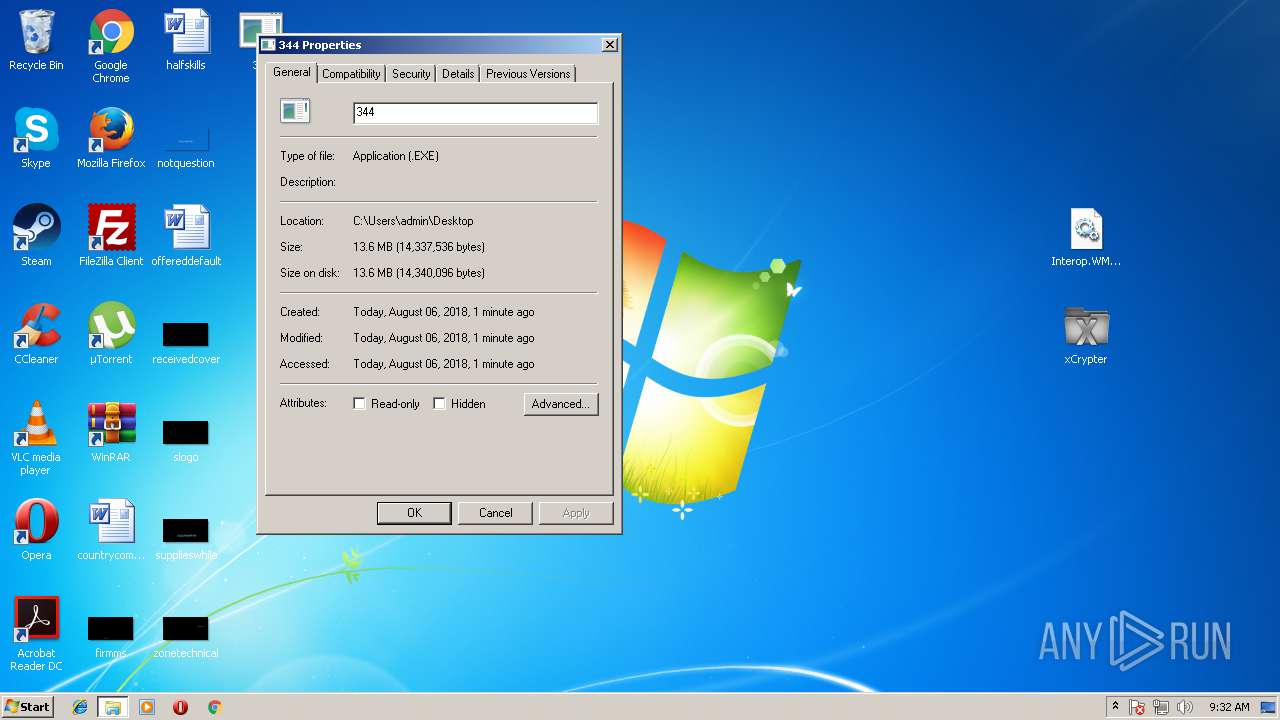Launch Skype from the desktop shortcut
The height and width of the screenshot is (720, 1280).
pos(36,139)
